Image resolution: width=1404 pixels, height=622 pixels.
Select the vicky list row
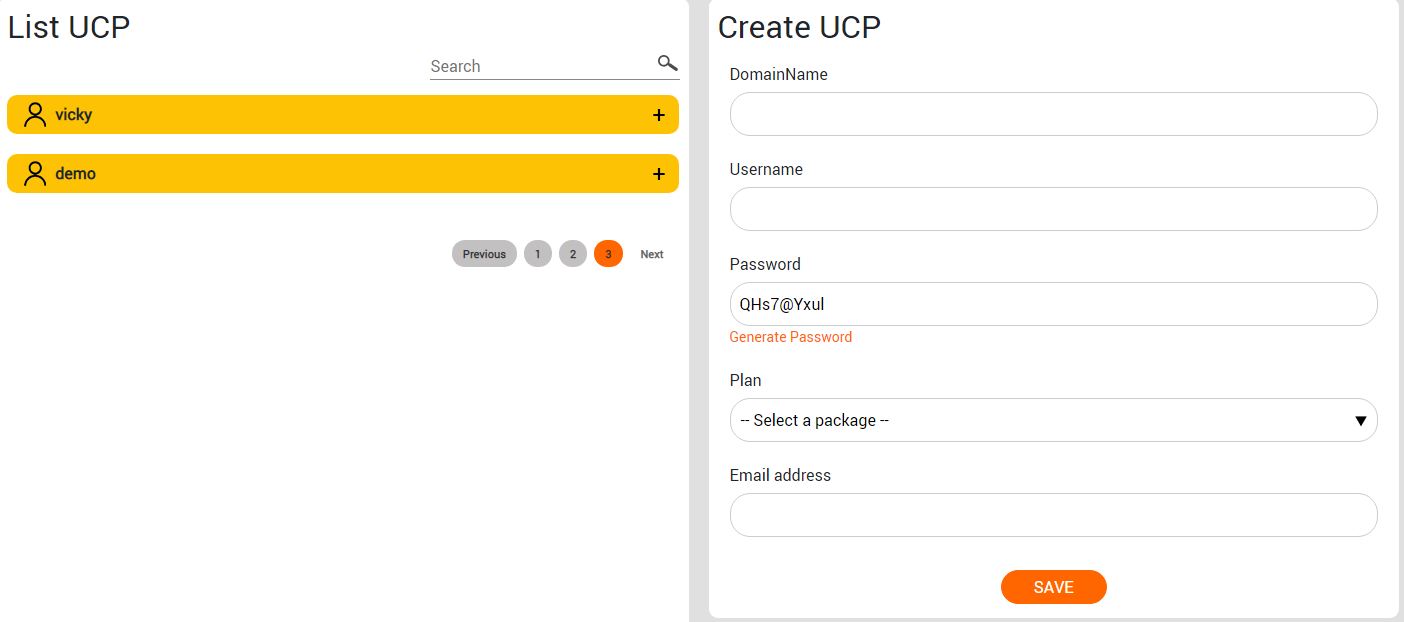pyautogui.click(x=343, y=114)
